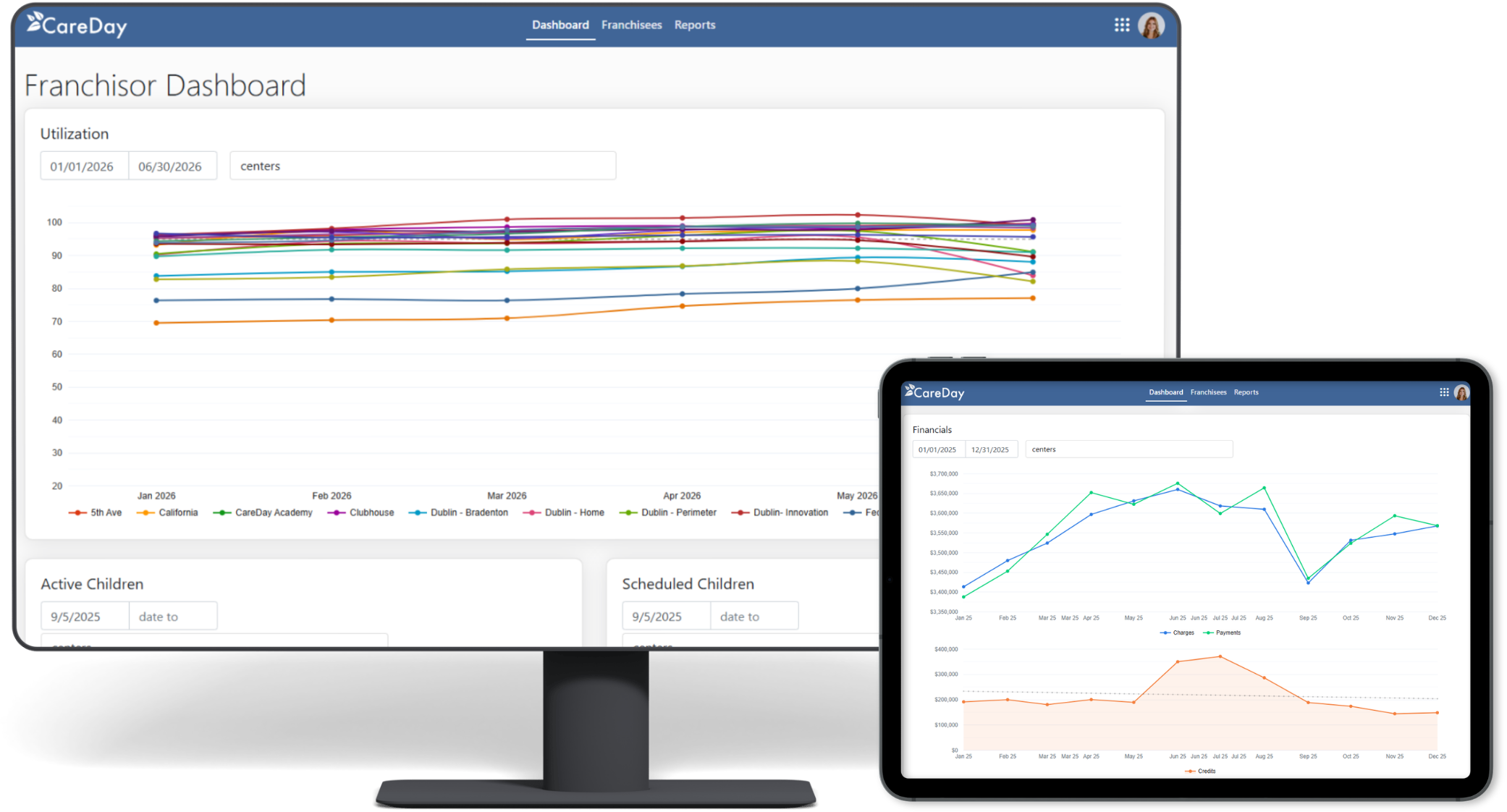
Task: Click the CareDay logo on tablet
Action: [x=934, y=392]
